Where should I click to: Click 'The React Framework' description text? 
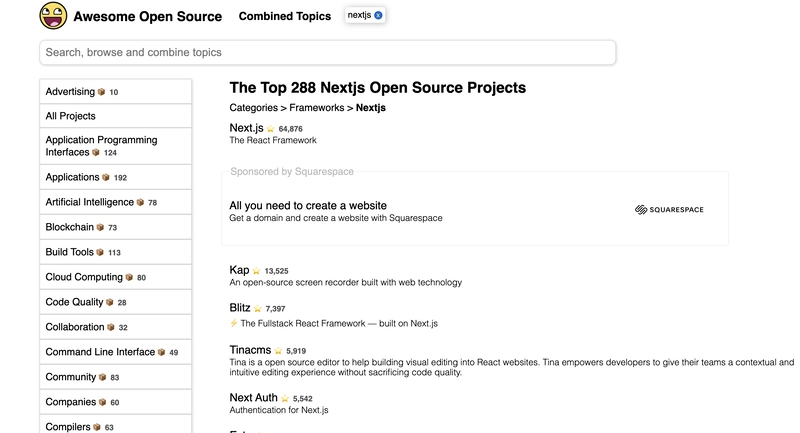pyautogui.click(x=273, y=140)
